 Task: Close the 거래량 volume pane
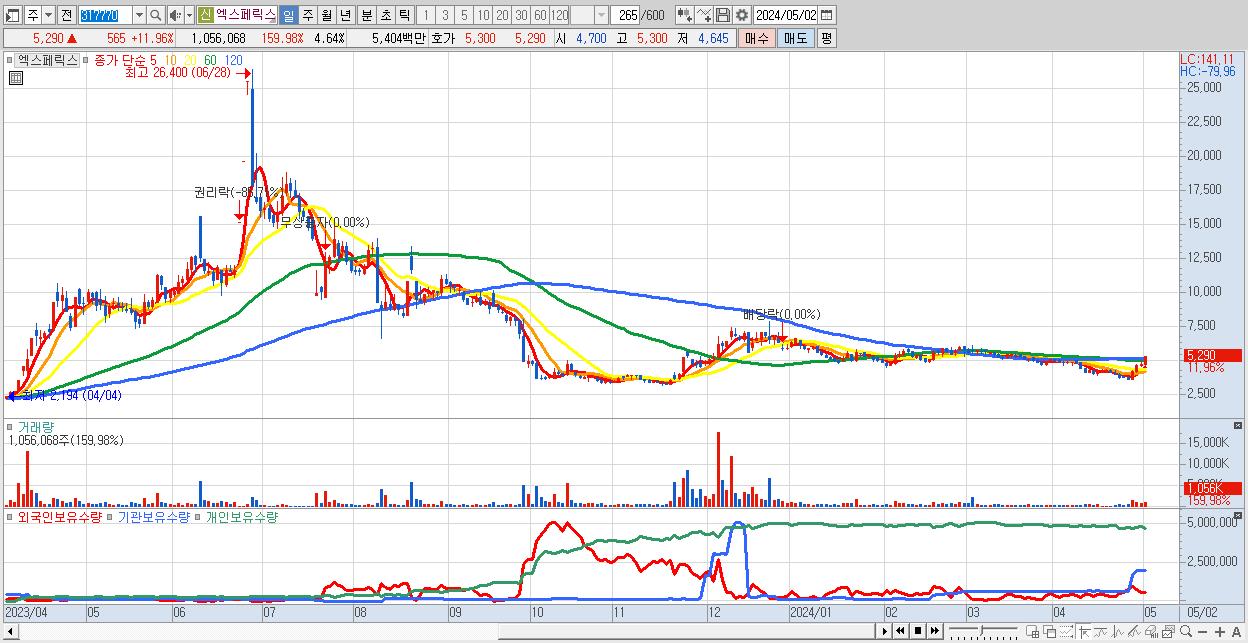[1239, 426]
